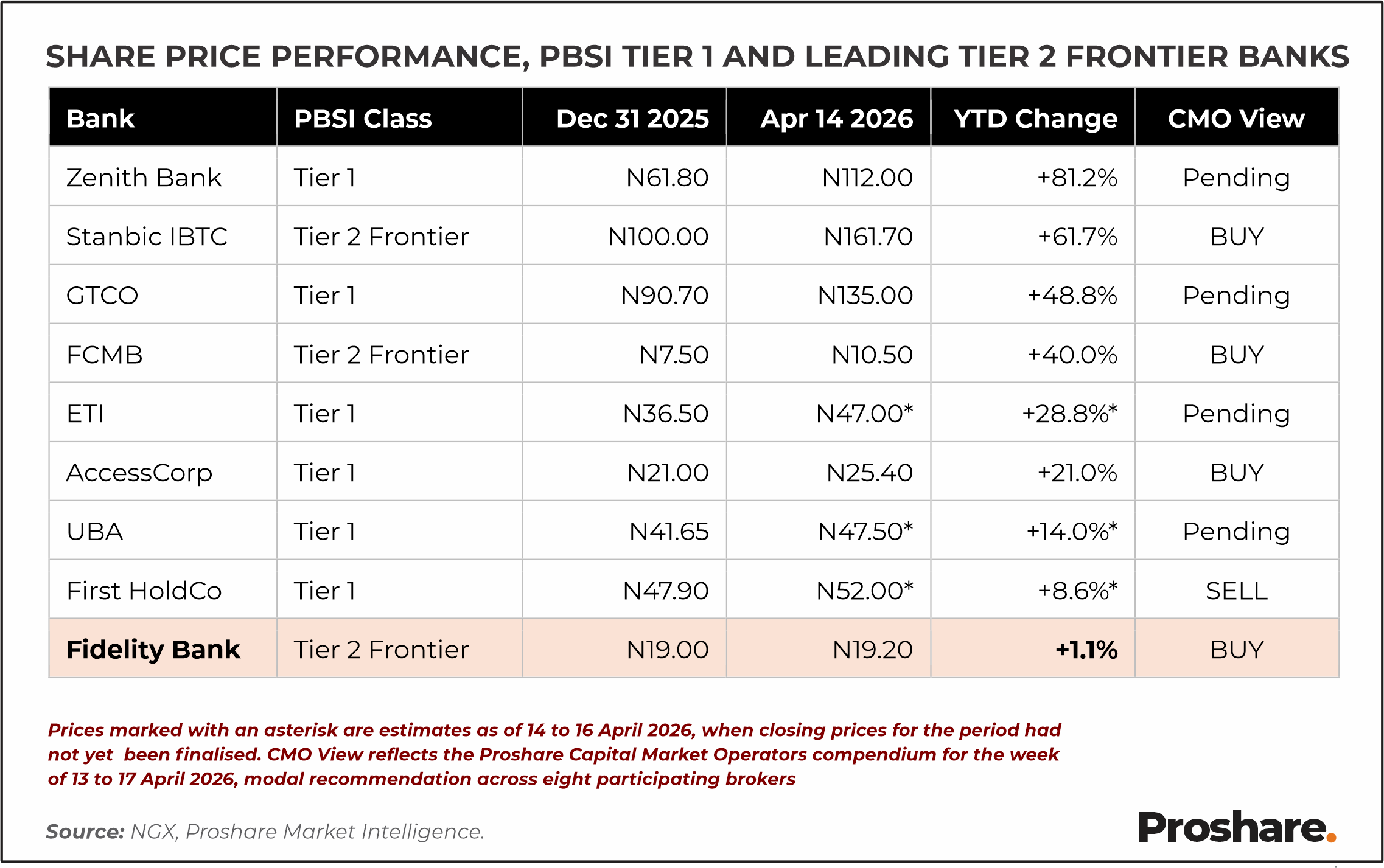Click the Bank column header
The image size is (1384, 868).
tap(100, 119)
